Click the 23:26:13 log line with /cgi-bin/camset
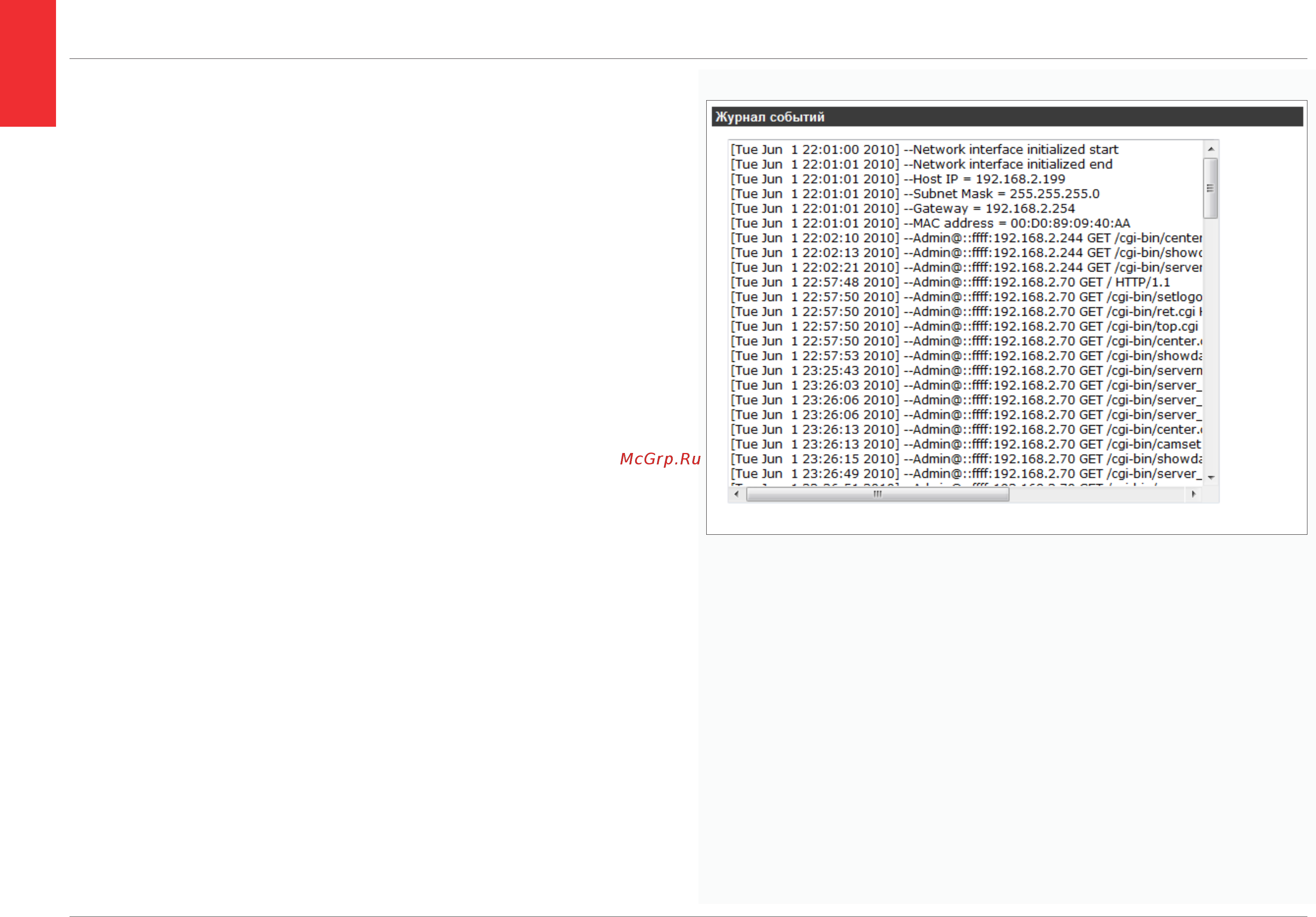Viewport: 1316px width, 917px height. (x=966, y=445)
